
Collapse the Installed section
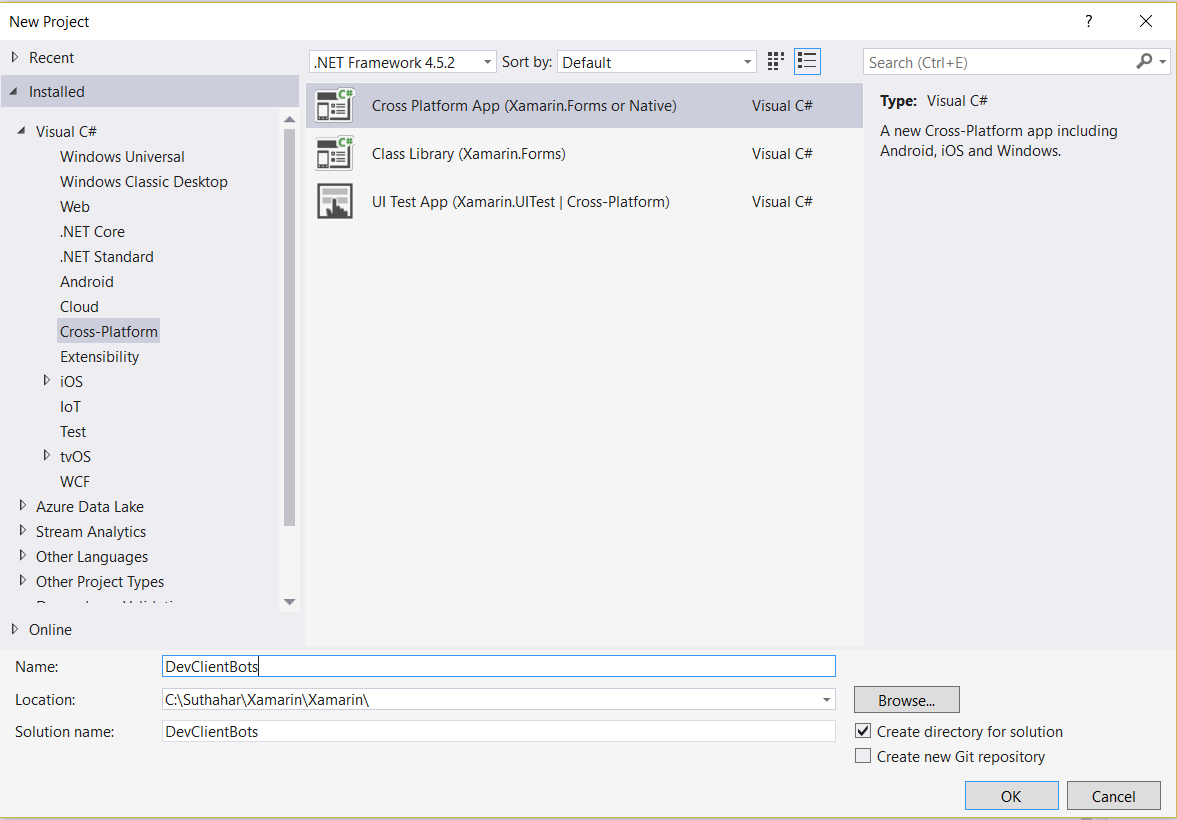coord(14,92)
